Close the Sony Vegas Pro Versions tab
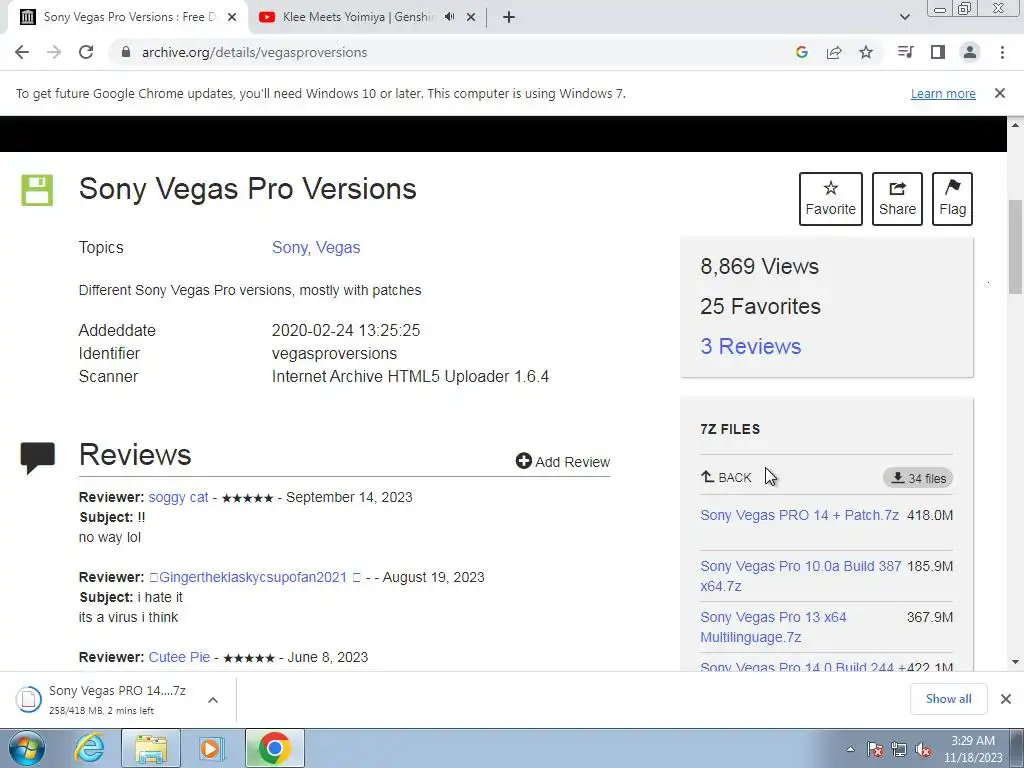The width and height of the screenshot is (1024, 768). (x=232, y=17)
